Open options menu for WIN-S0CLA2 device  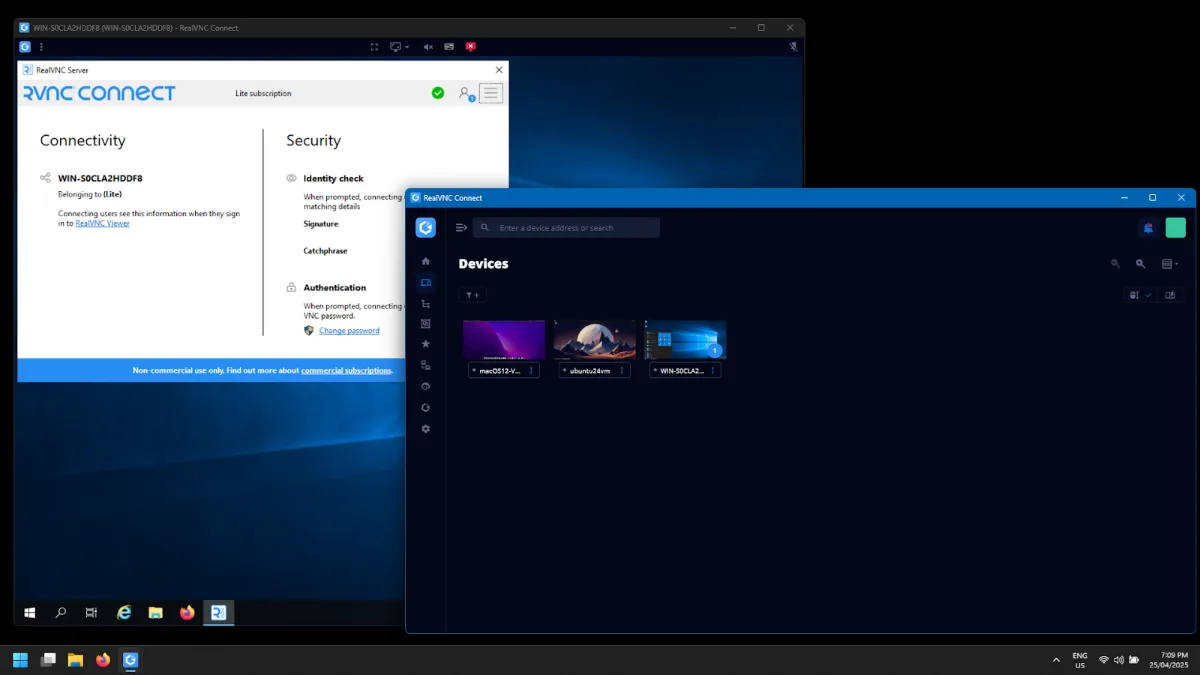click(713, 370)
